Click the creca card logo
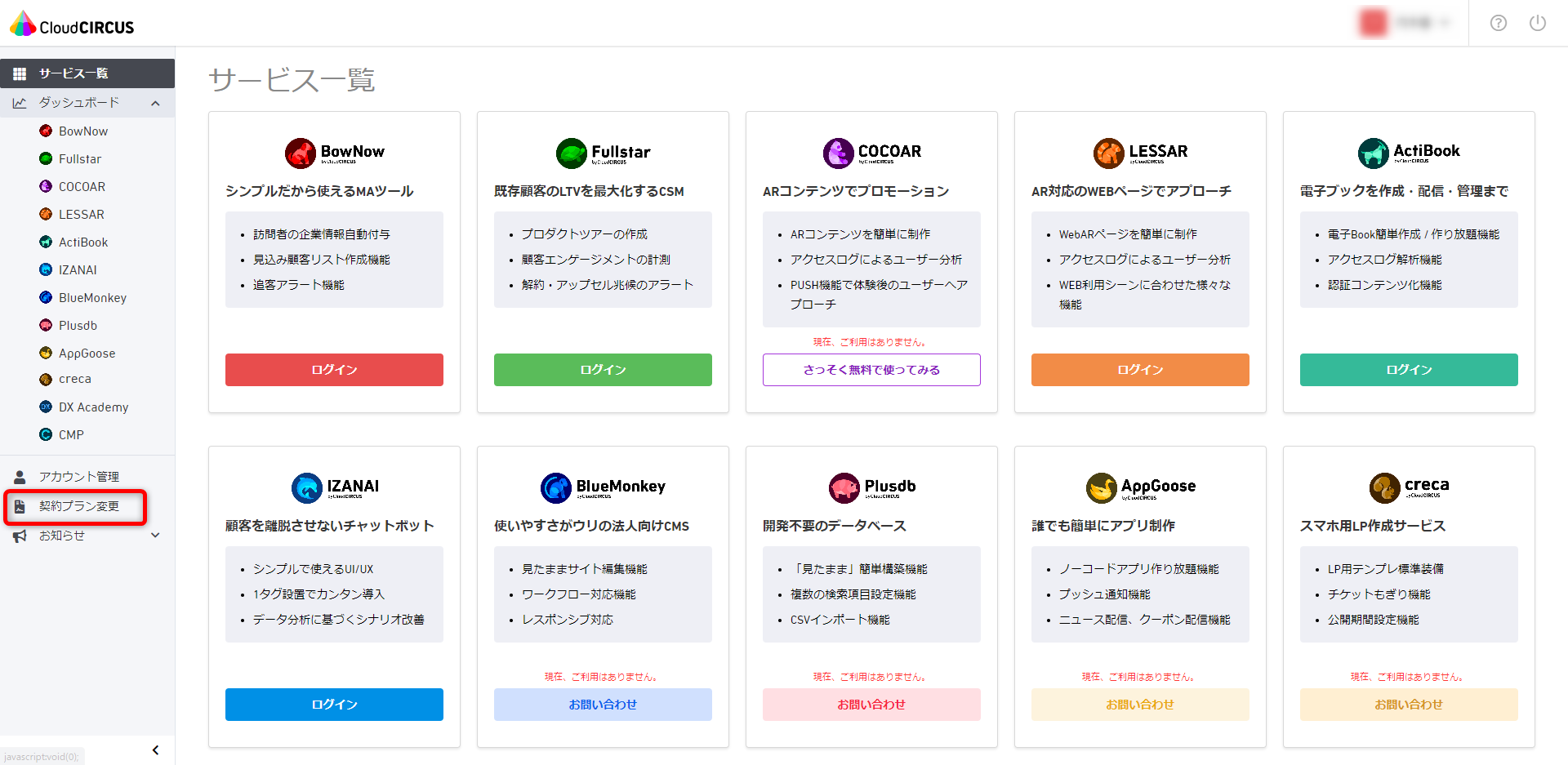1568x765 pixels. [1409, 487]
